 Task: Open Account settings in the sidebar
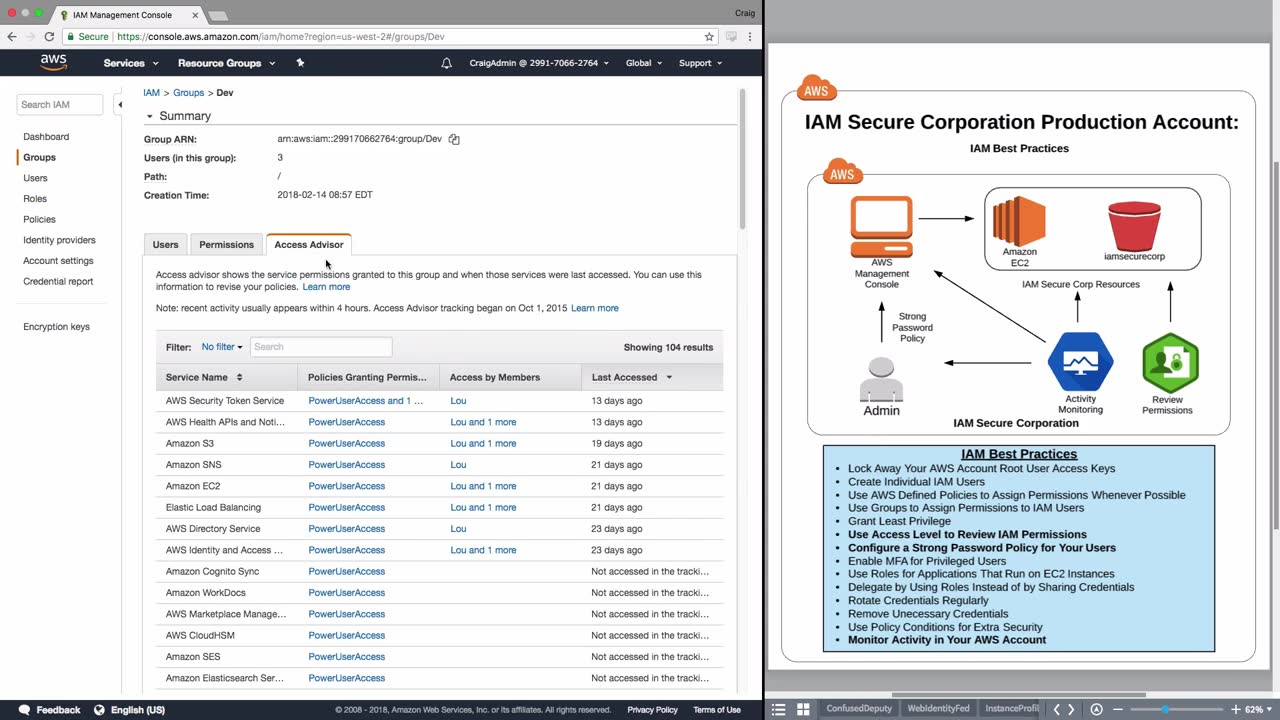[x=58, y=261]
